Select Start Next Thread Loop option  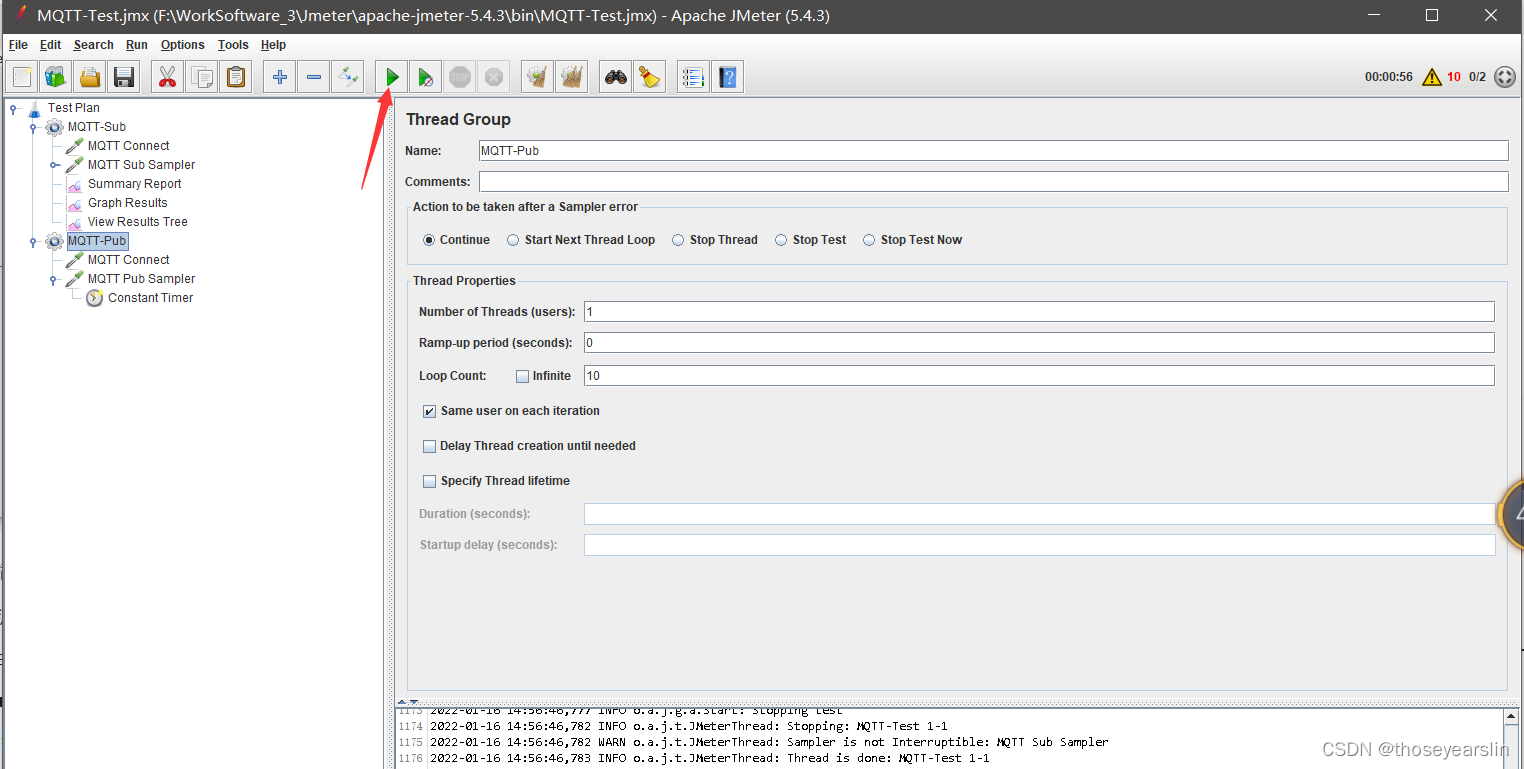(513, 240)
